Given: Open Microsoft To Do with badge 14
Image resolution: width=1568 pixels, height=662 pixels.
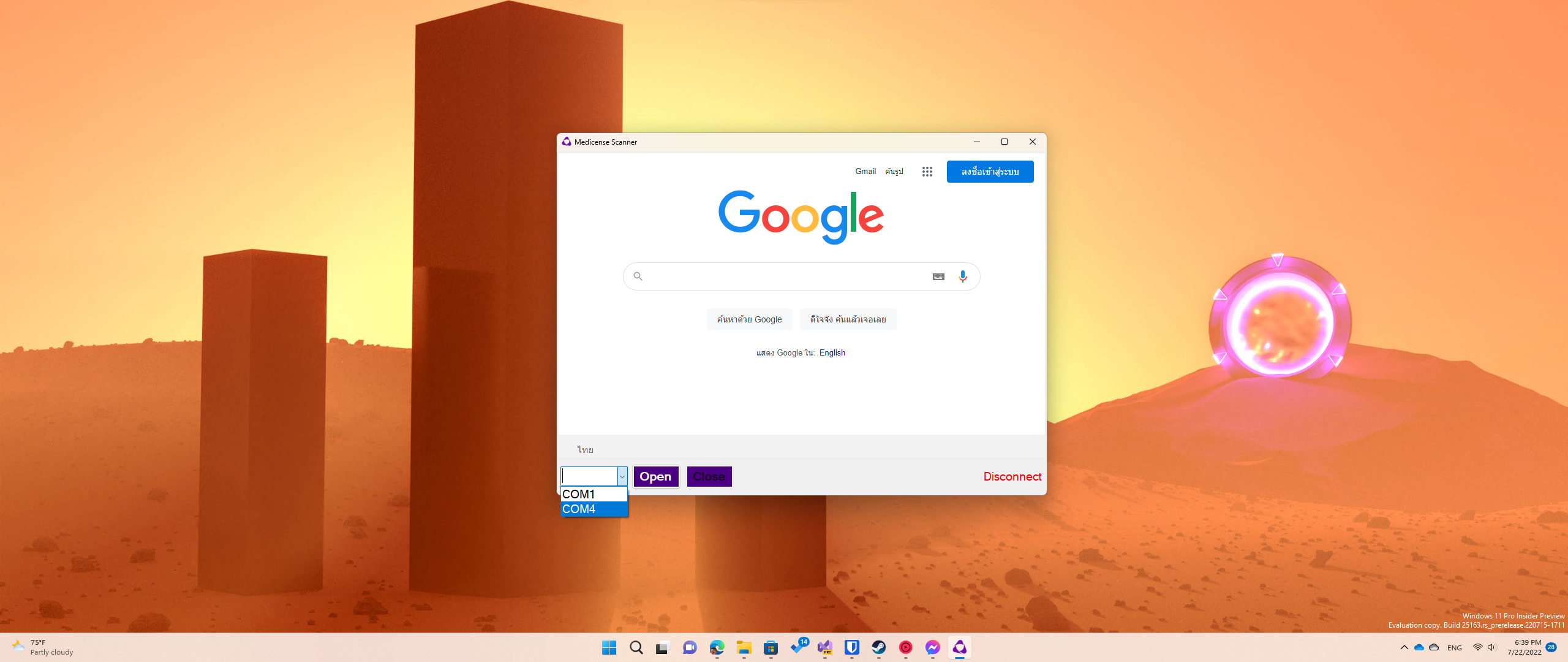Looking at the screenshot, I should click(799, 646).
